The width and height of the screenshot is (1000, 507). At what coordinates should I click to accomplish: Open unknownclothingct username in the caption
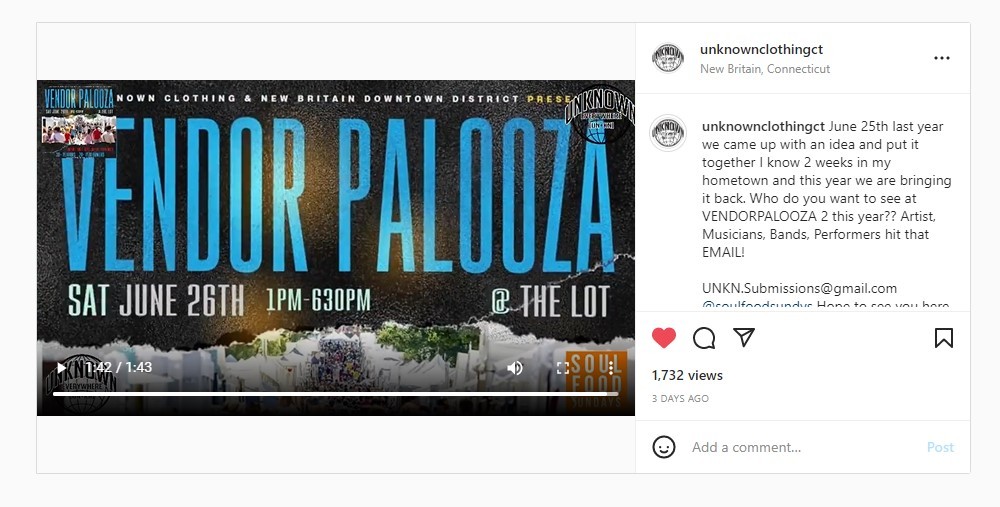763,126
